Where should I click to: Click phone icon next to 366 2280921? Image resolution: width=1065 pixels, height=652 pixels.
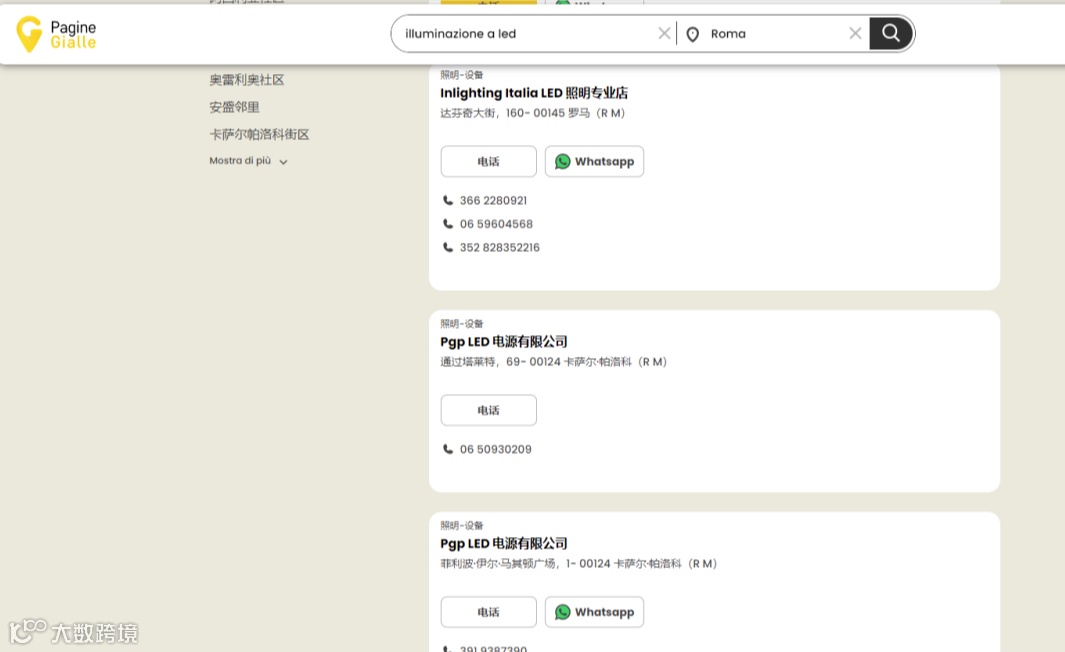tap(448, 200)
